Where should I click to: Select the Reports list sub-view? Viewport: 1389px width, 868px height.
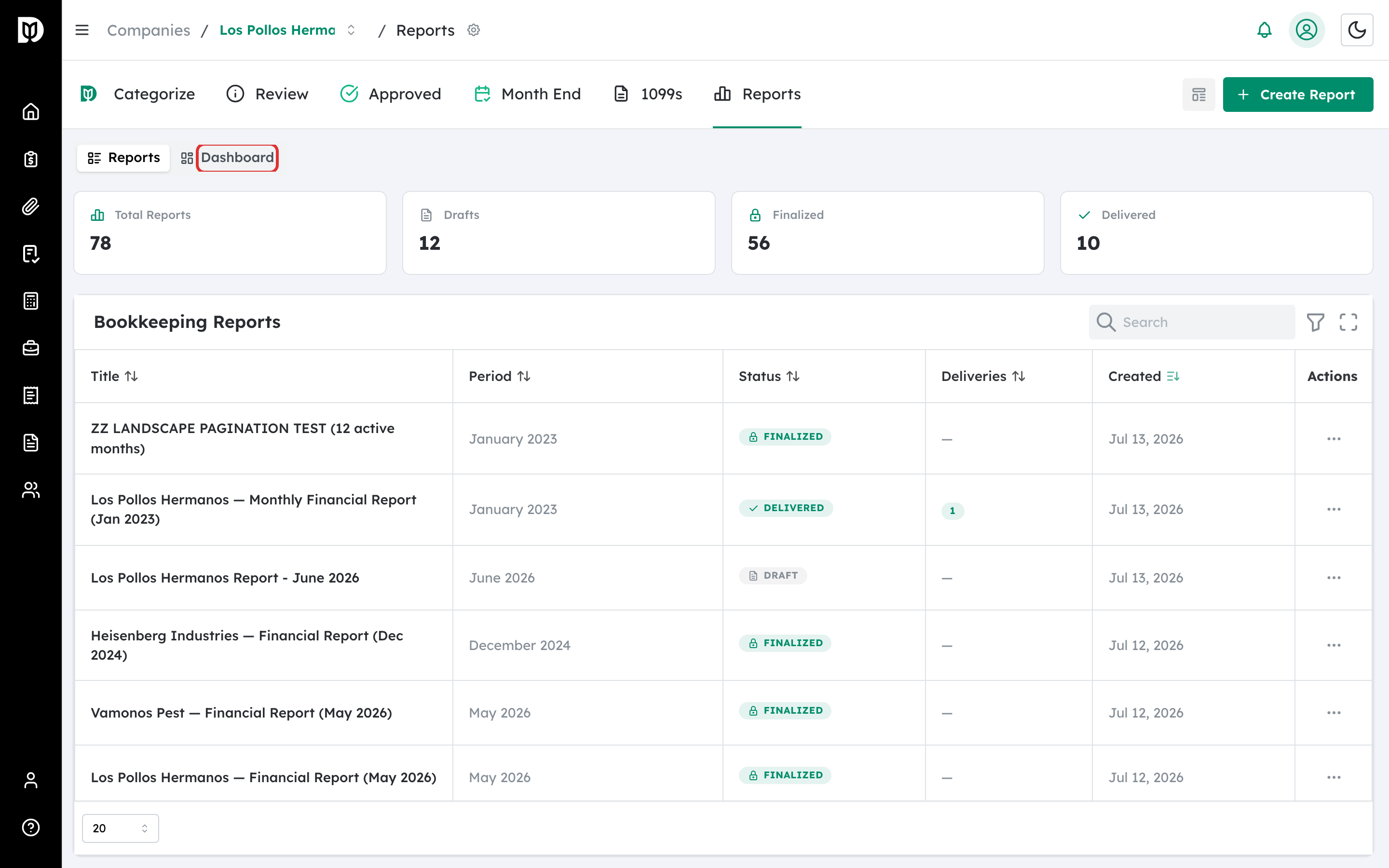[123, 158]
